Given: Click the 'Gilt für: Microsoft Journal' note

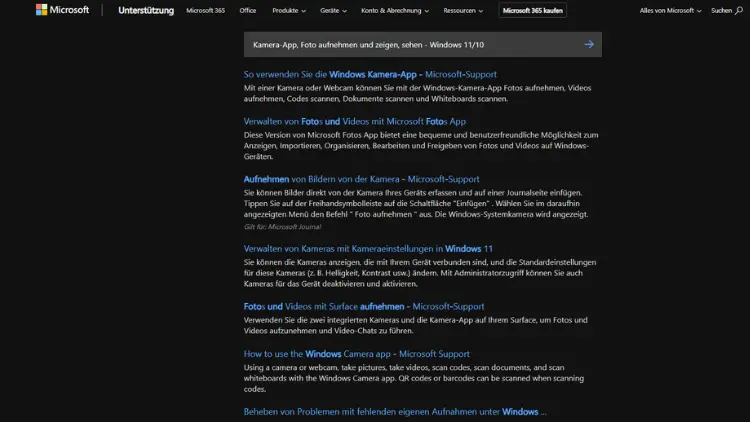Looking at the screenshot, I should 282,227.
